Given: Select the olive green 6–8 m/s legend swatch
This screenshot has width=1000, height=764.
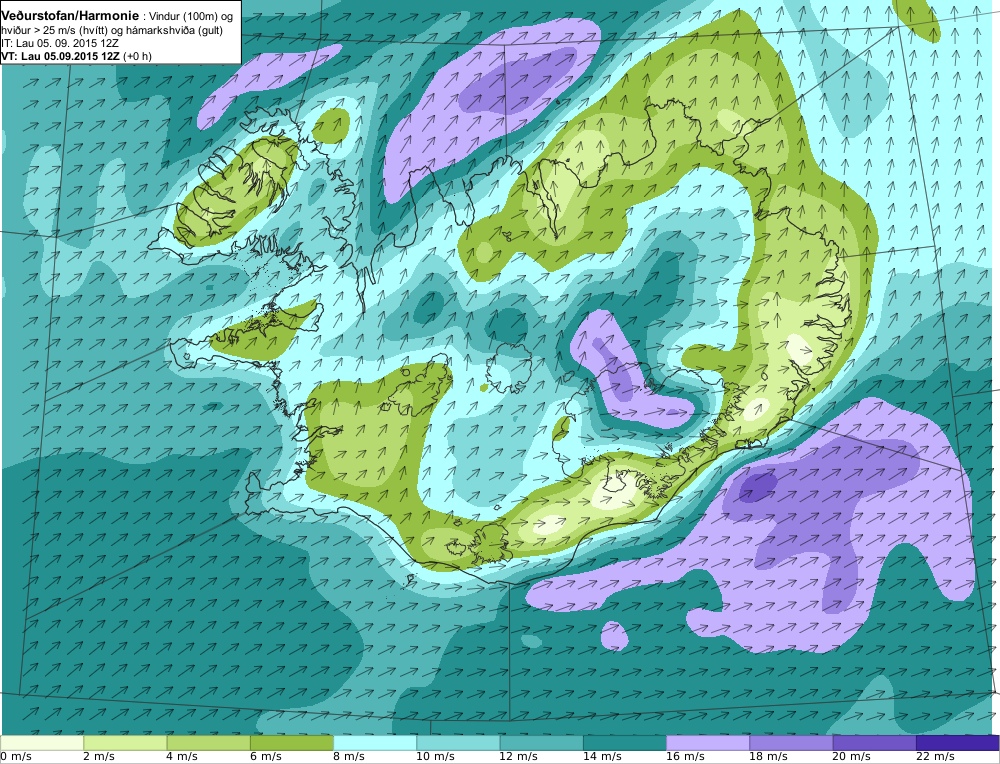Looking at the screenshot, I should tap(291, 743).
